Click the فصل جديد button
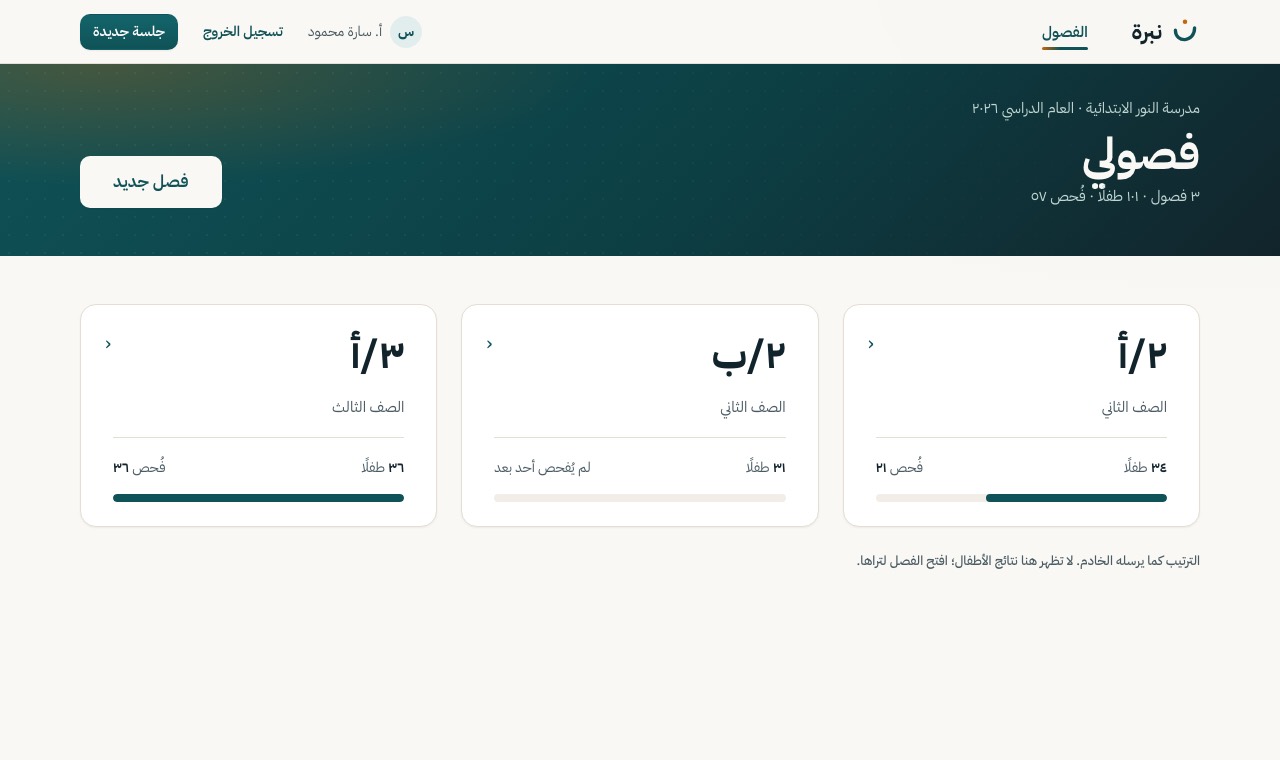Image resolution: width=1280 pixels, height=760 pixels. point(151,182)
